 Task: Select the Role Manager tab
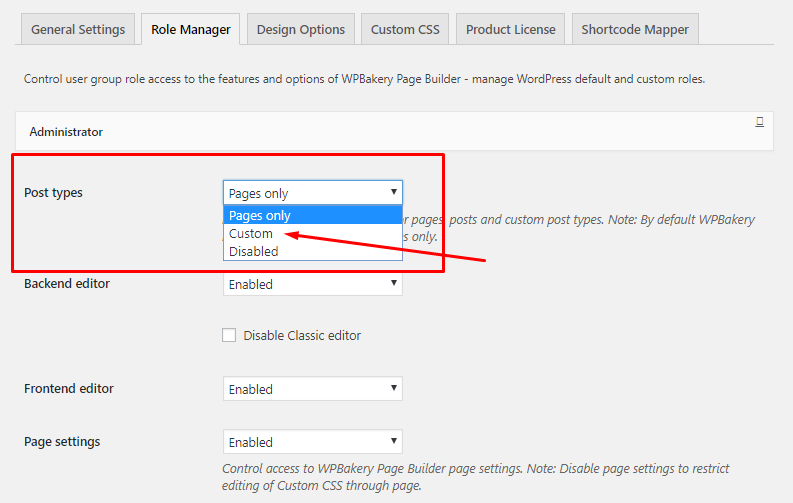(x=190, y=29)
